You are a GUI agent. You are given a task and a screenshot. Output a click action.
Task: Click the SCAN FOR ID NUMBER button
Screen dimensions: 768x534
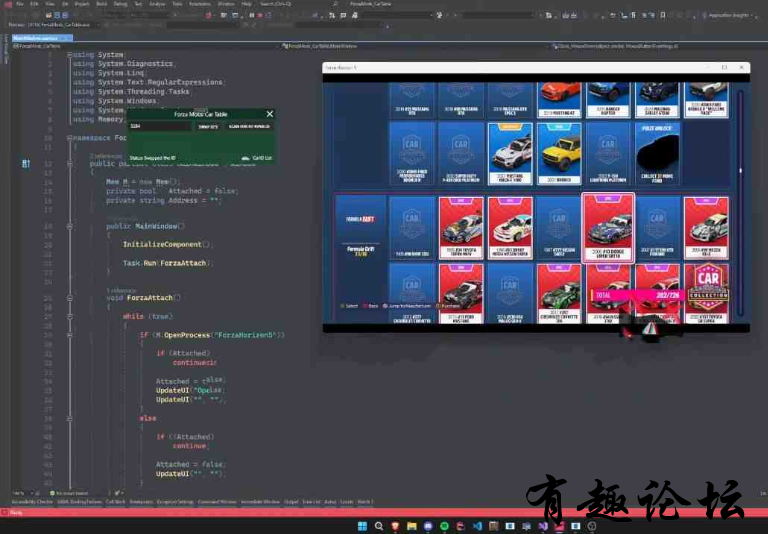(249, 126)
